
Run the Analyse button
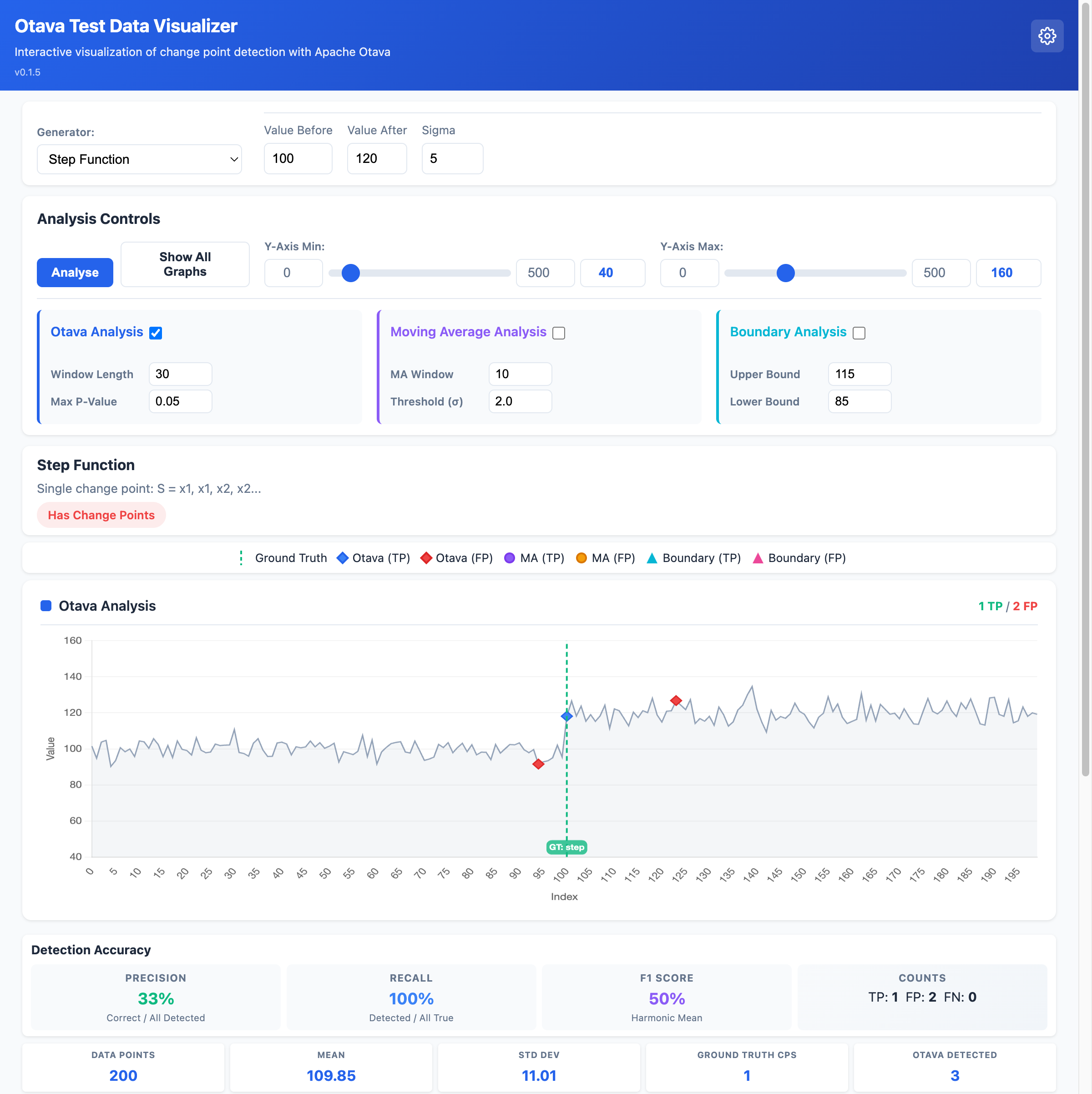point(75,273)
